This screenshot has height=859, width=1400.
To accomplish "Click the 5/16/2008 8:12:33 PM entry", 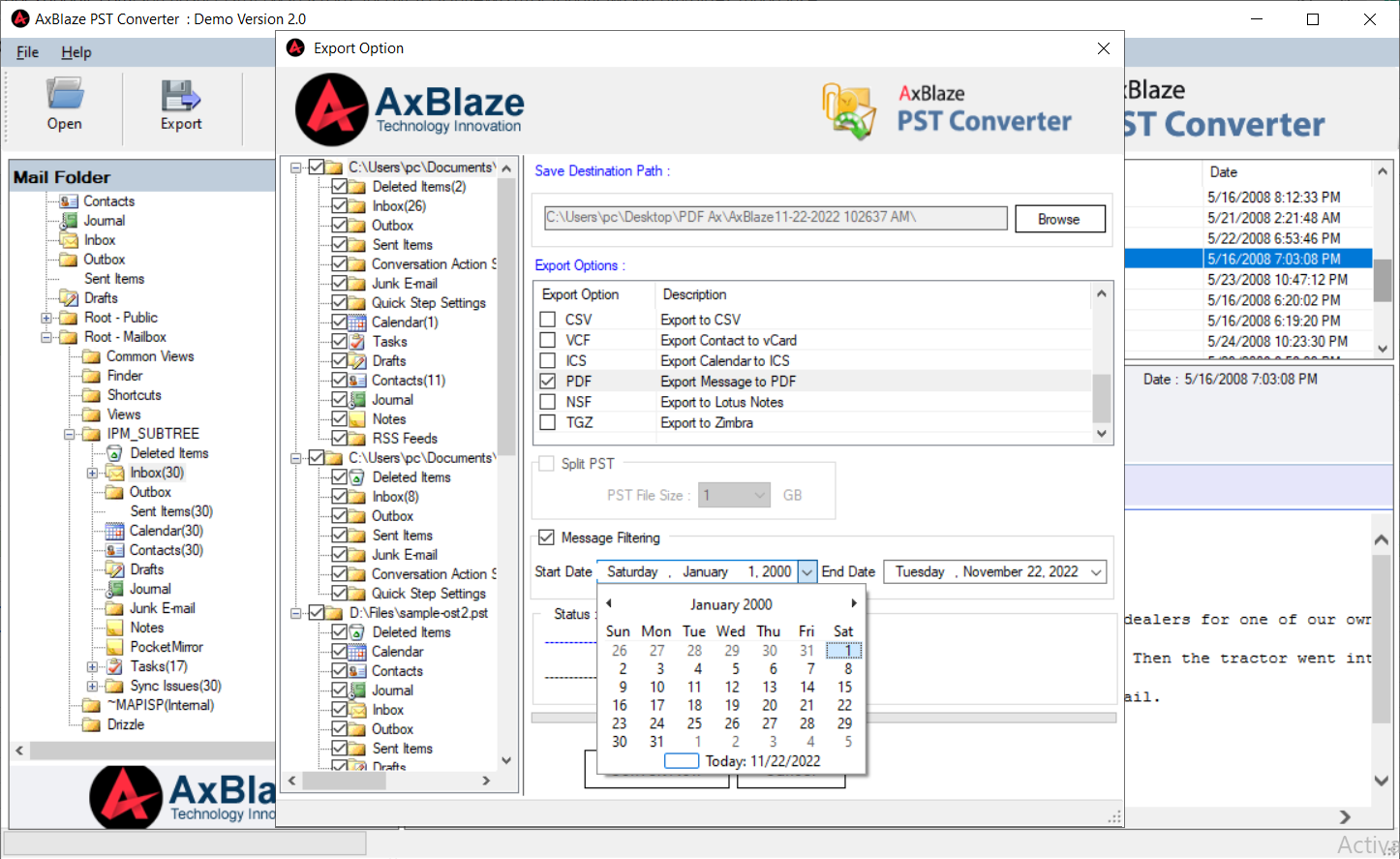I will [1274, 197].
